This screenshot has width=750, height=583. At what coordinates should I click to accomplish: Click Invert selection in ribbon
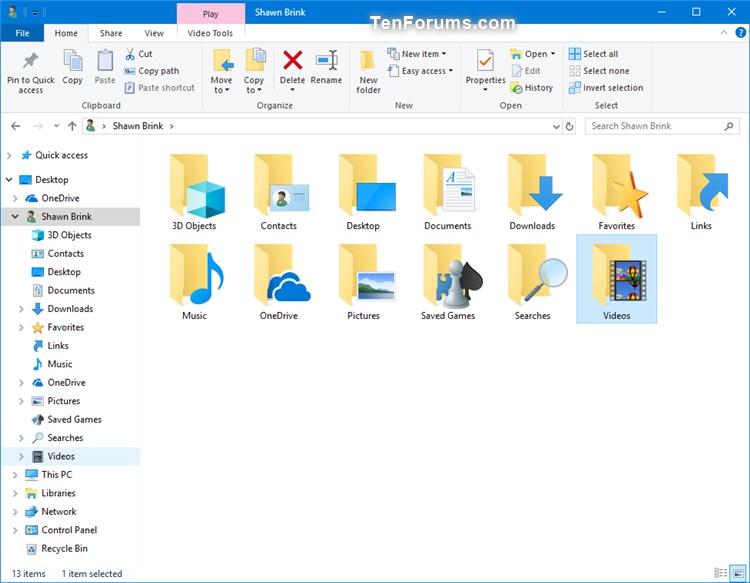tap(606, 88)
